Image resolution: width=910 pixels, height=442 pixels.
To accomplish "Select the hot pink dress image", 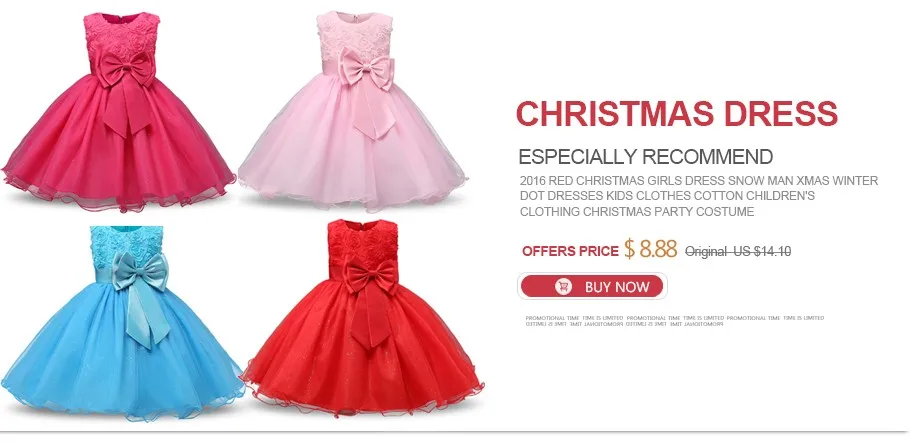I will click(x=119, y=110).
